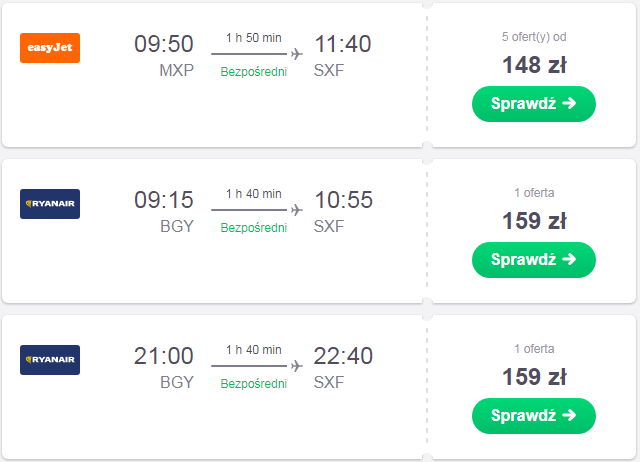Click the Bezpośredni label on the easyJet flight
The width and height of the screenshot is (640, 462).
(x=254, y=72)
